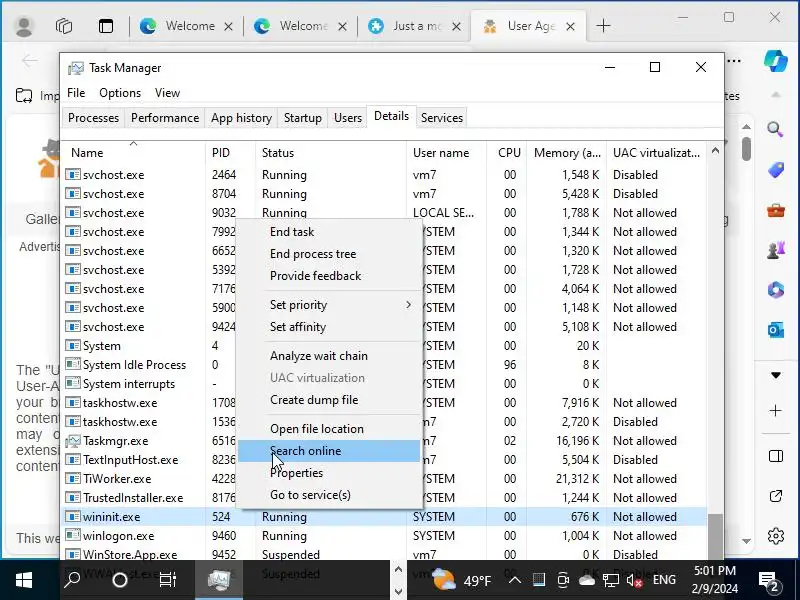The height and width of the screenshot is (600, 800).
Task: Open Microsoft 365 icon in sidebar
Action: click(x=776, y=290)
